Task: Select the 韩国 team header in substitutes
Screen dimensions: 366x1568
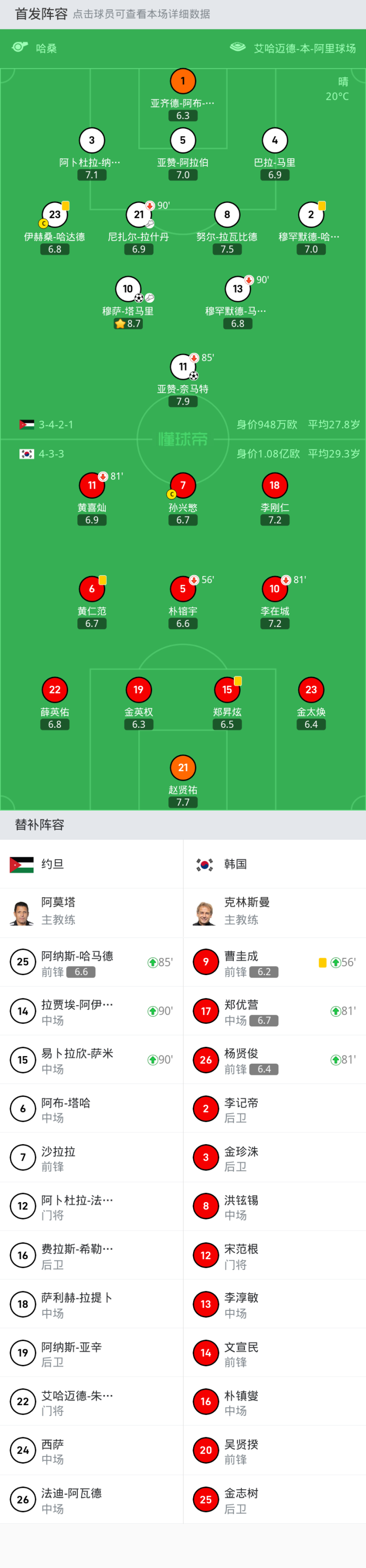Action: (235, 864)
